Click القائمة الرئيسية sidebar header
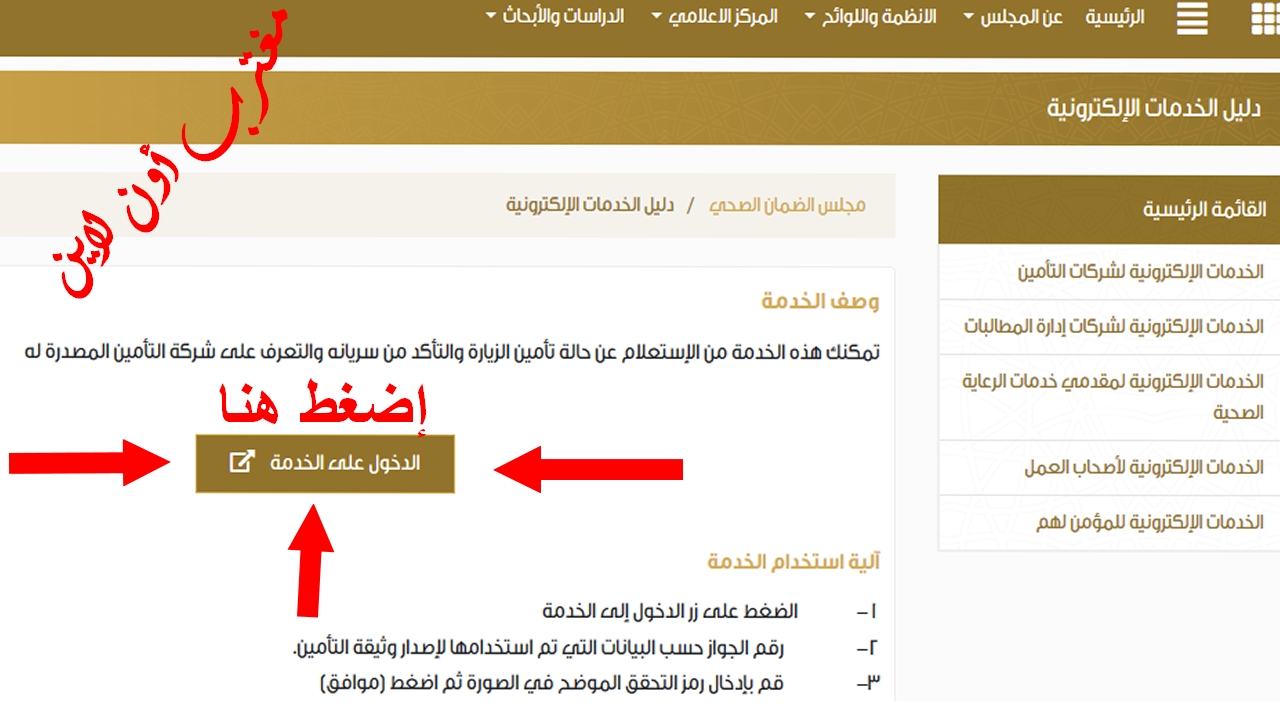Screen dimensions: 1280x720 1109,210
